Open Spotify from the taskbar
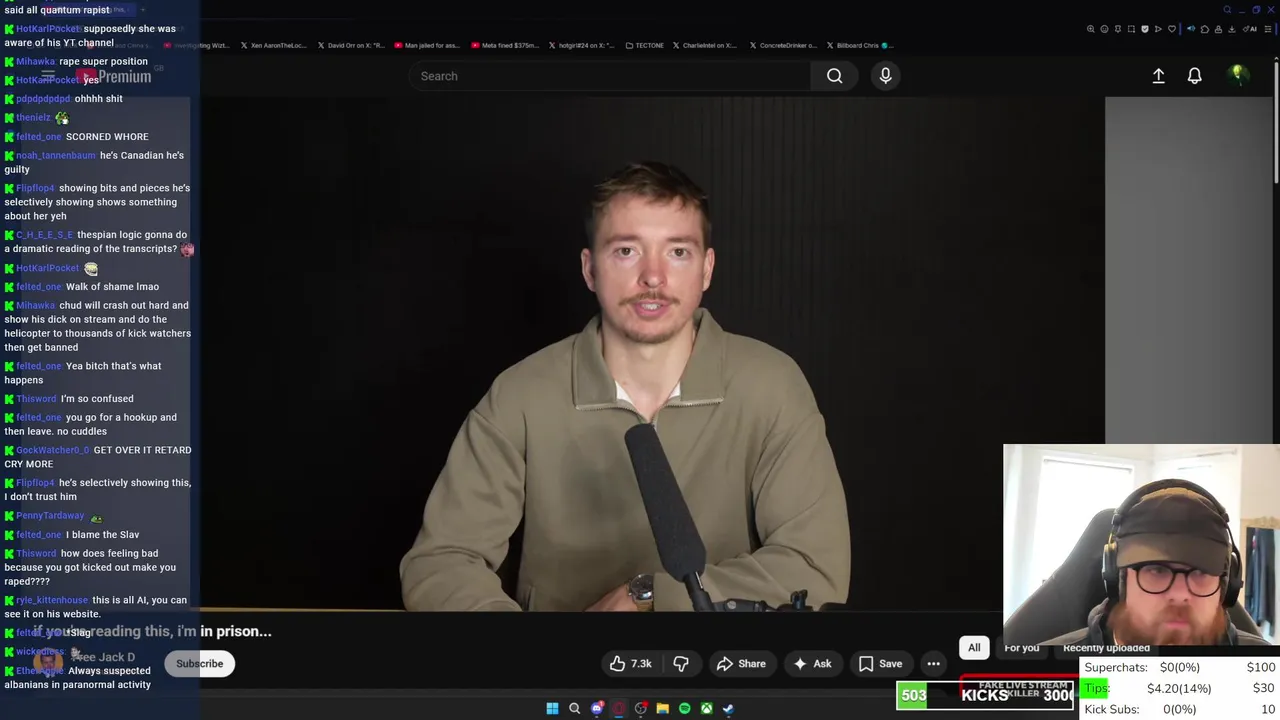Viewport: 1280px width, 720px height. click(x=684, y=708)
